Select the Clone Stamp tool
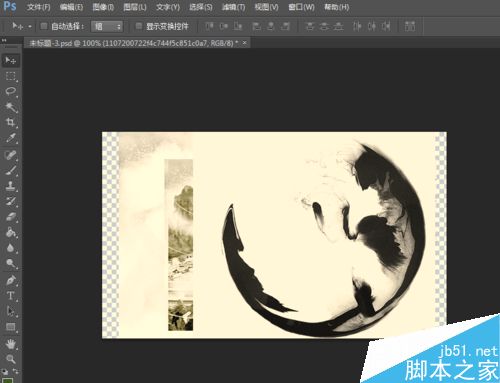The height and width of the screenshot is (383, 500). pos(11,186)
